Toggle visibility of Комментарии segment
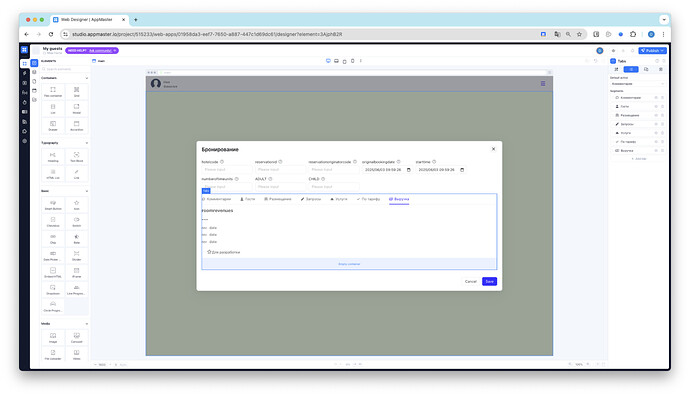This screenshot has width=690, height=396. pos(656,98)
